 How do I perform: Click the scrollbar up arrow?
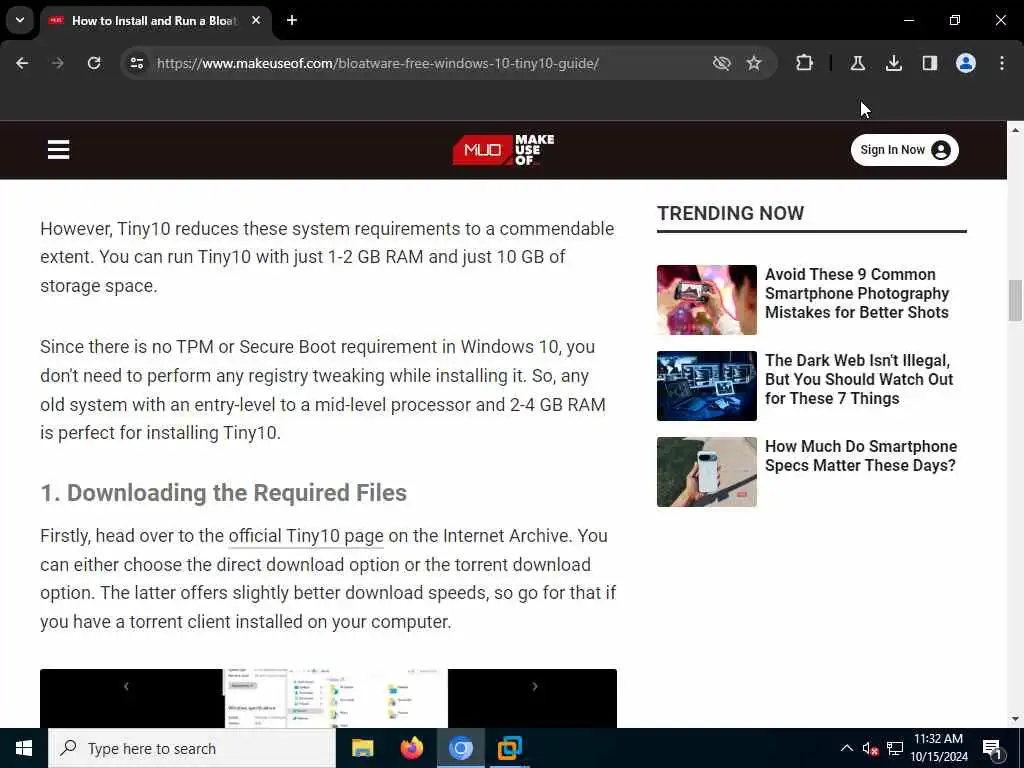[x=1015, y=130]
